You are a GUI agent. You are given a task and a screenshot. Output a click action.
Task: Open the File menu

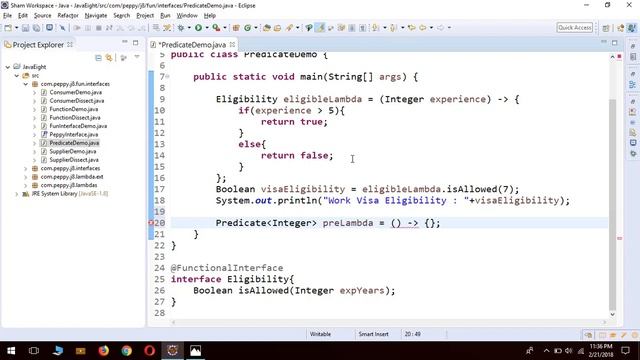7,16
